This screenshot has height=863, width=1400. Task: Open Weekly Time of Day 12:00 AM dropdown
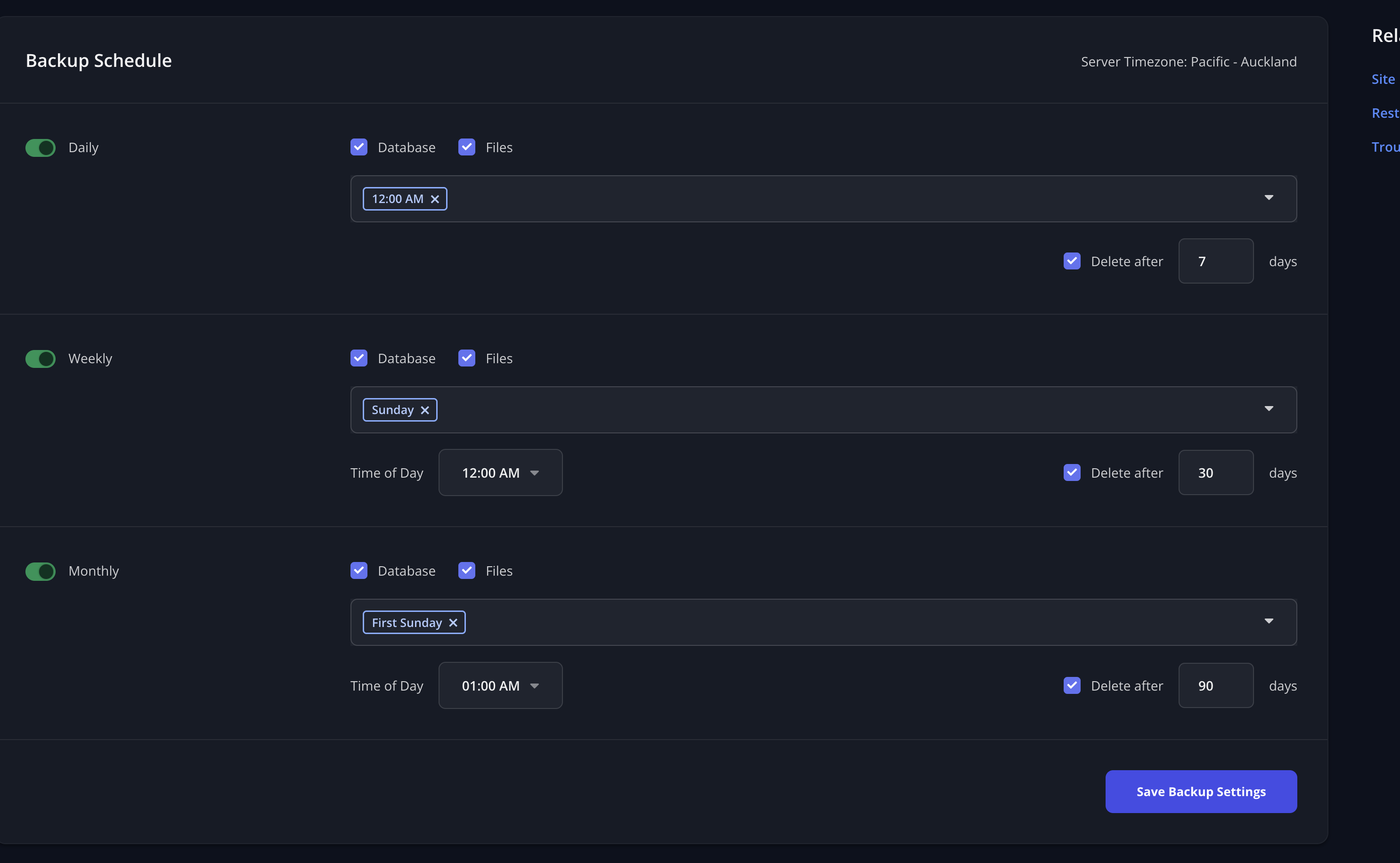500,473
